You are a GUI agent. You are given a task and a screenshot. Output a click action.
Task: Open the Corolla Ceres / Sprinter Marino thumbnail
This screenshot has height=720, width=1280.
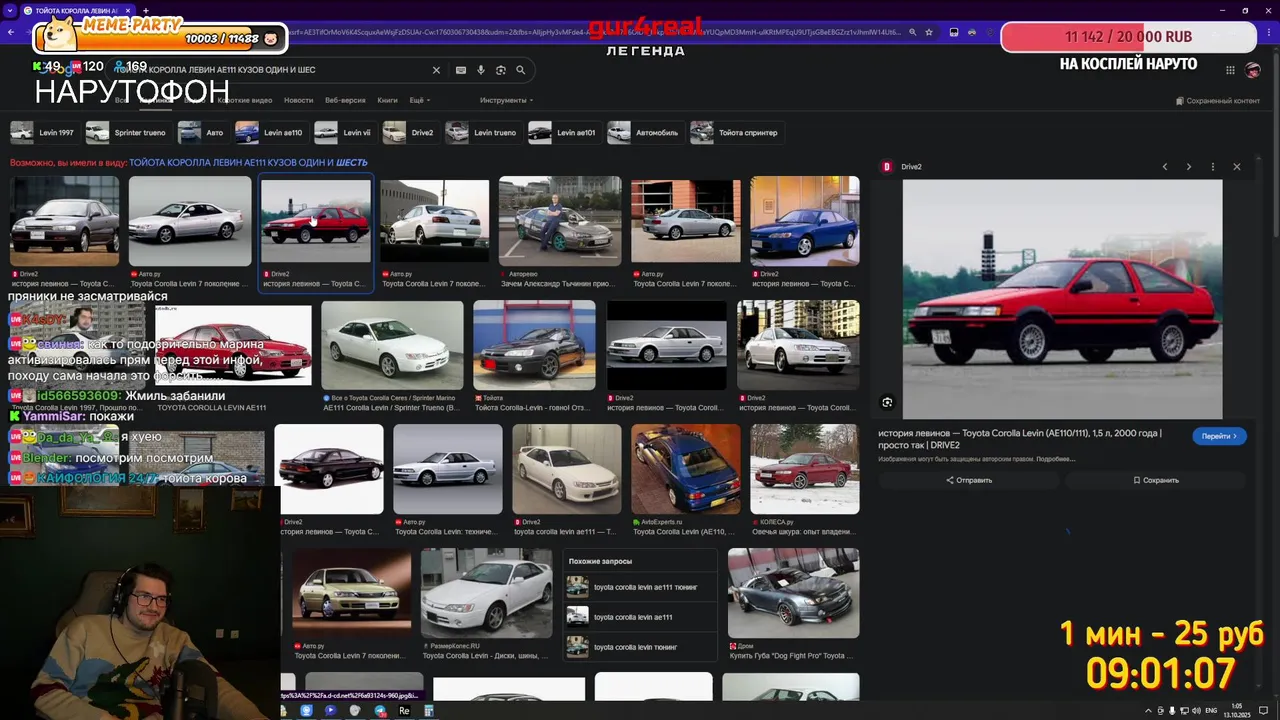[x=392, y=345]
